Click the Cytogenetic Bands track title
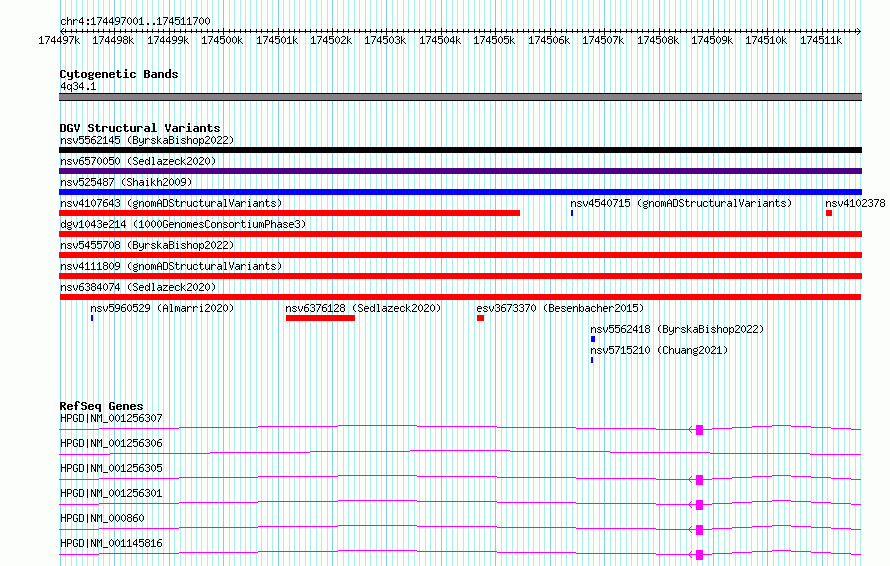Screen dimensions: 890x566 tap(119, 74)
